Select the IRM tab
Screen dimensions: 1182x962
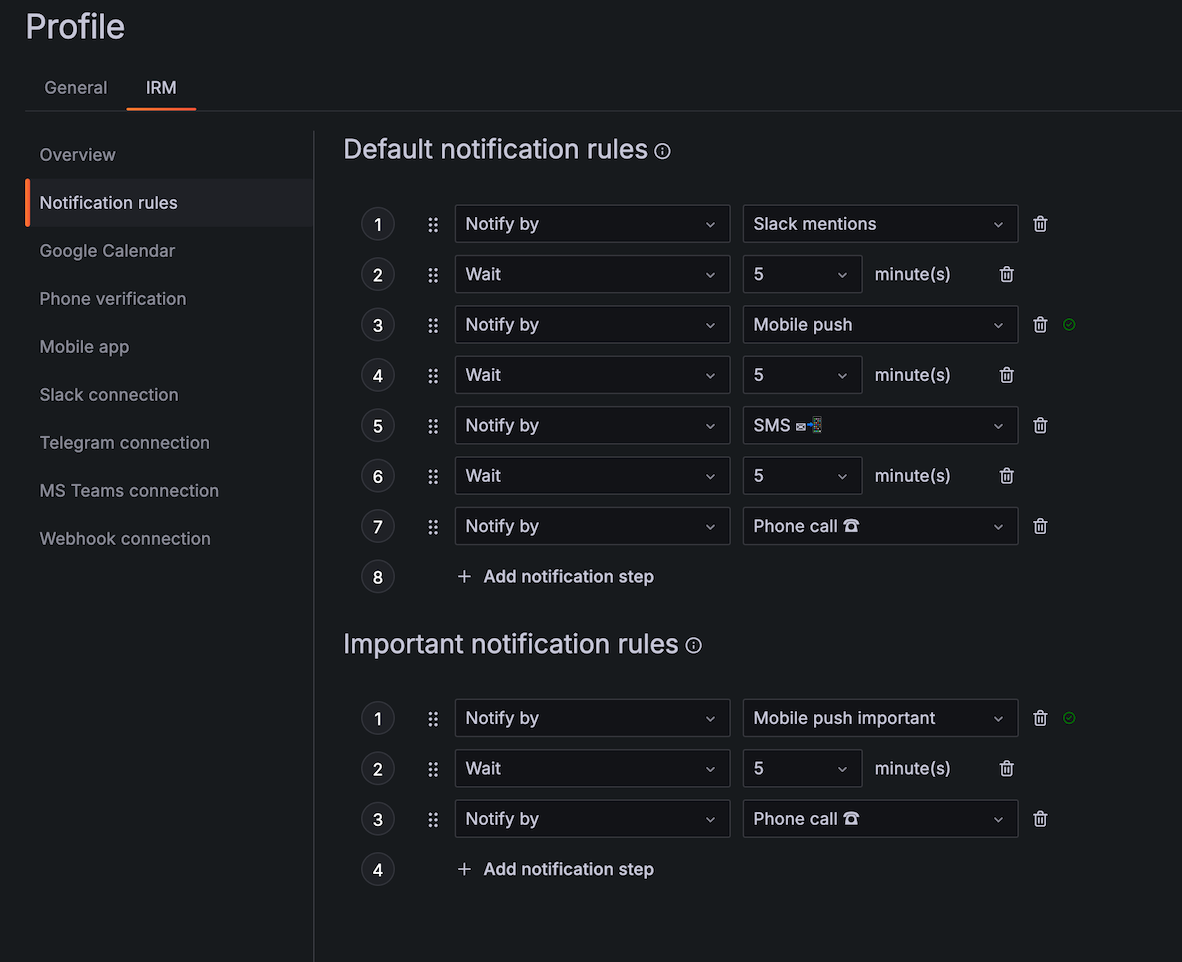point(161,88)
